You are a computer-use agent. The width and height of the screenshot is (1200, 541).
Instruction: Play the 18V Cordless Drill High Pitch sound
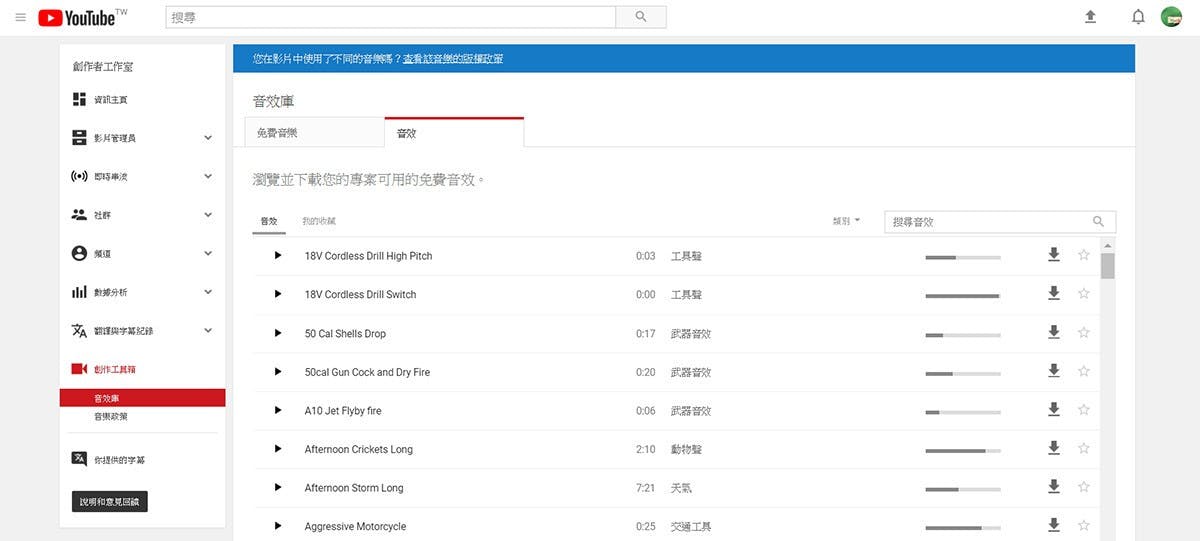pyautogui.click(x=278, y=256)
